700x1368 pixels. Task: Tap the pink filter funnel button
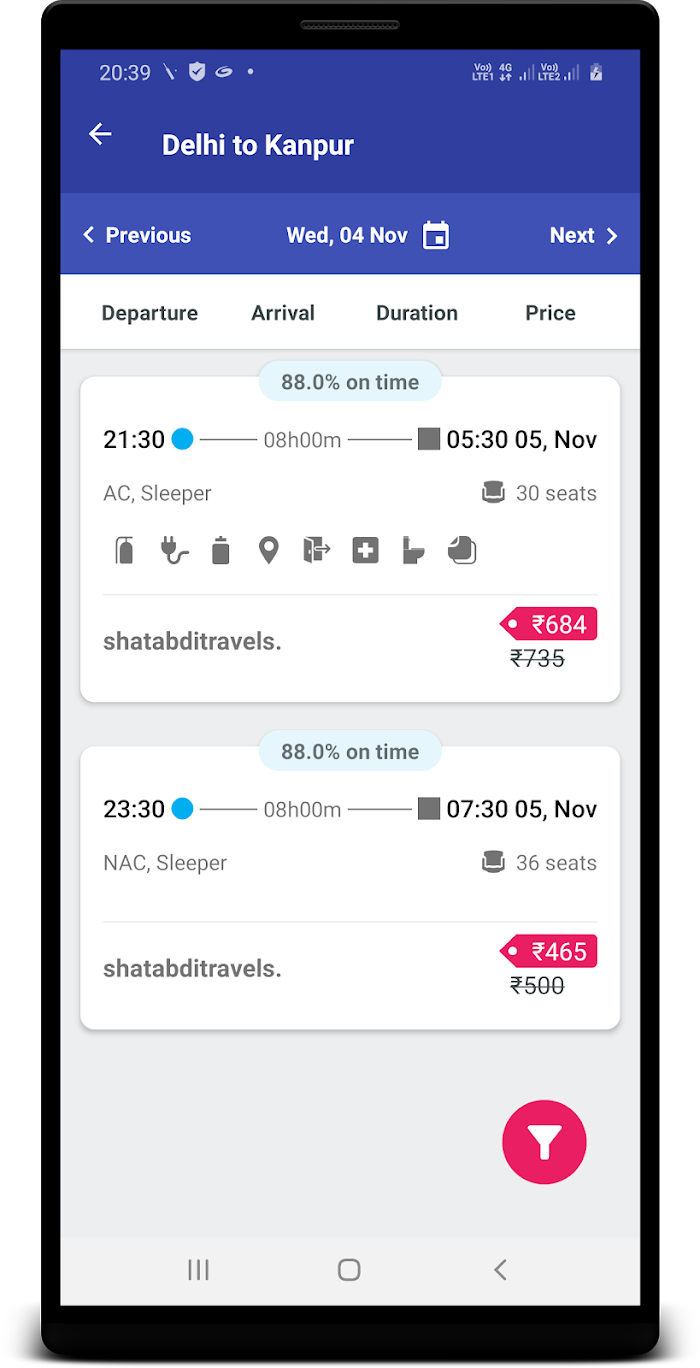[544, 1142]
